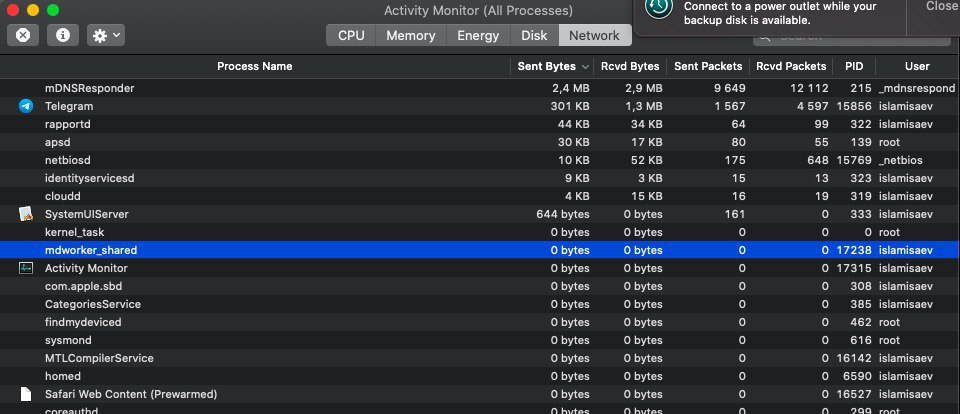Select the kernel_task process
Screen dimensions: 960x414
pos(74,232)
